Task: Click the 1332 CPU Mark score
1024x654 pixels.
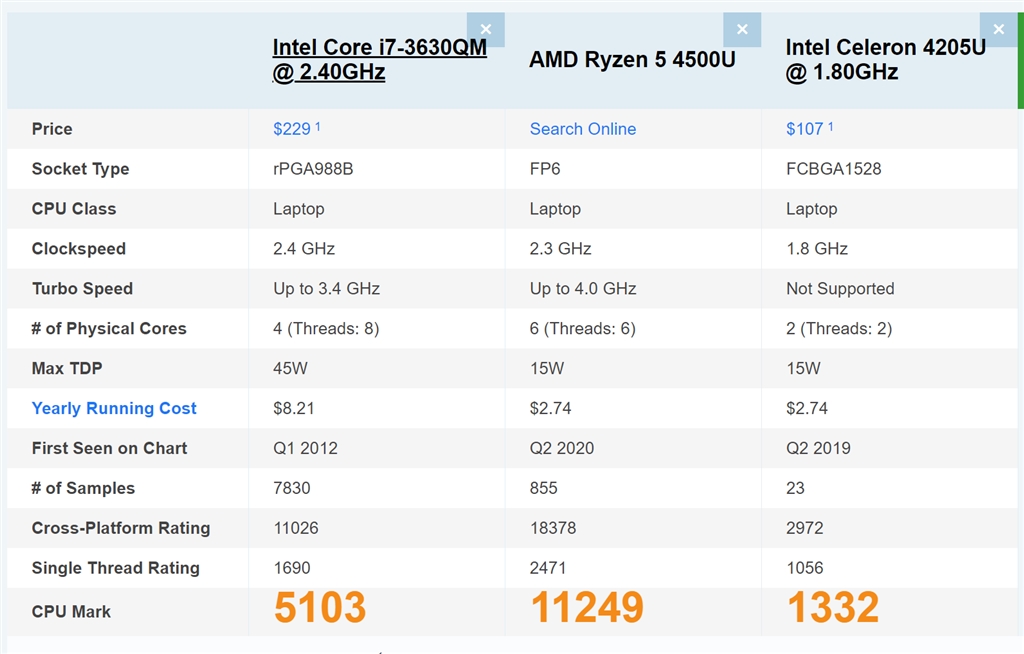Action: (832, 608)
